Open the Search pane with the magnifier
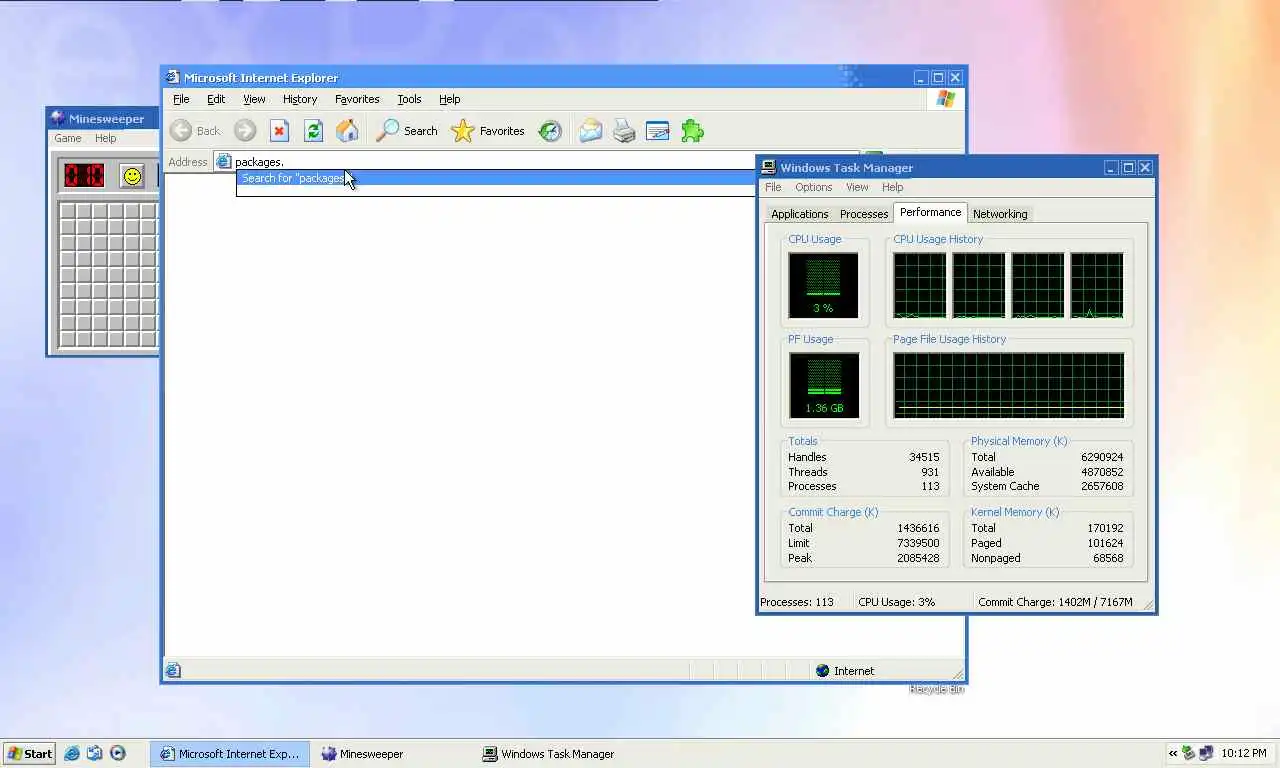Viewport: 1280px width, 768px height. click(387, 131)
